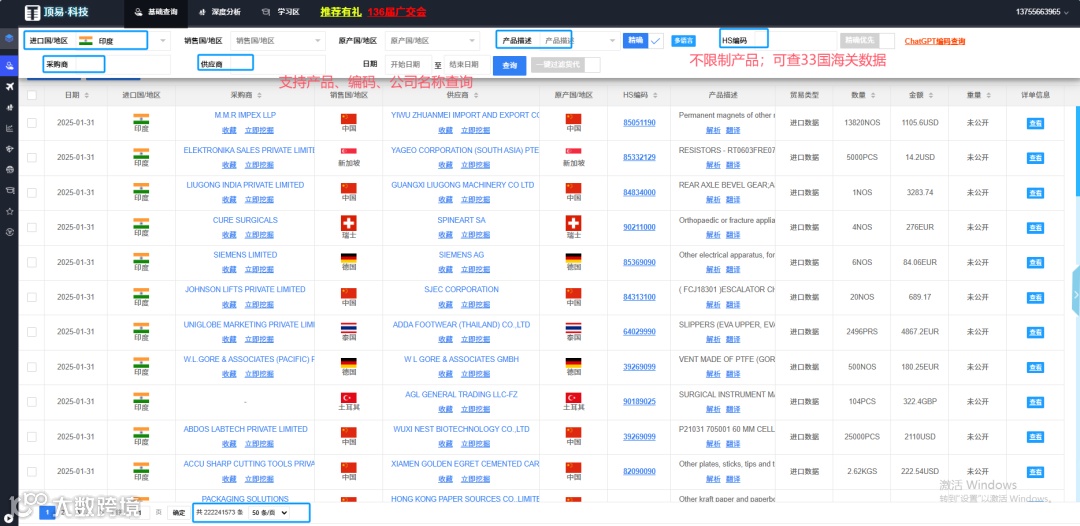Screen dimensions: 1080x526
Task: Check the LIUGONG INDIA row checkbox
Action: coord(32,193)
